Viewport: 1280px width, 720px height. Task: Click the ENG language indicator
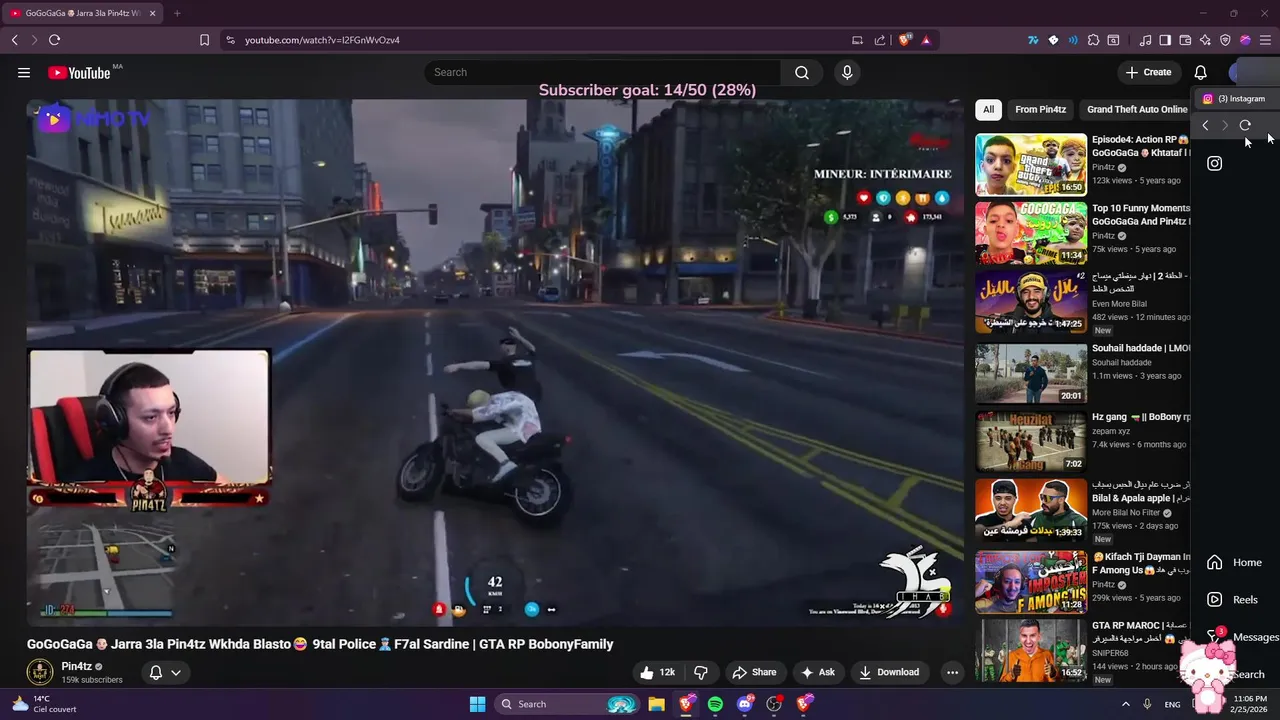click(1172, 704)
